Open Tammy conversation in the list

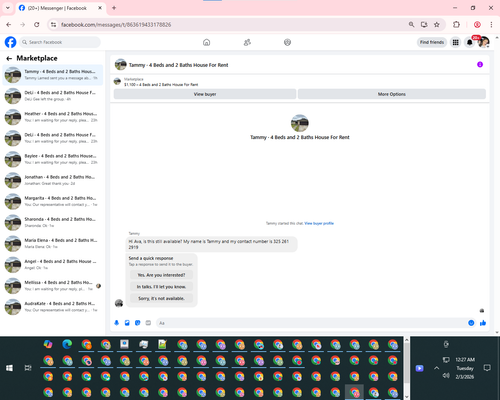click(x=53, y=75)
